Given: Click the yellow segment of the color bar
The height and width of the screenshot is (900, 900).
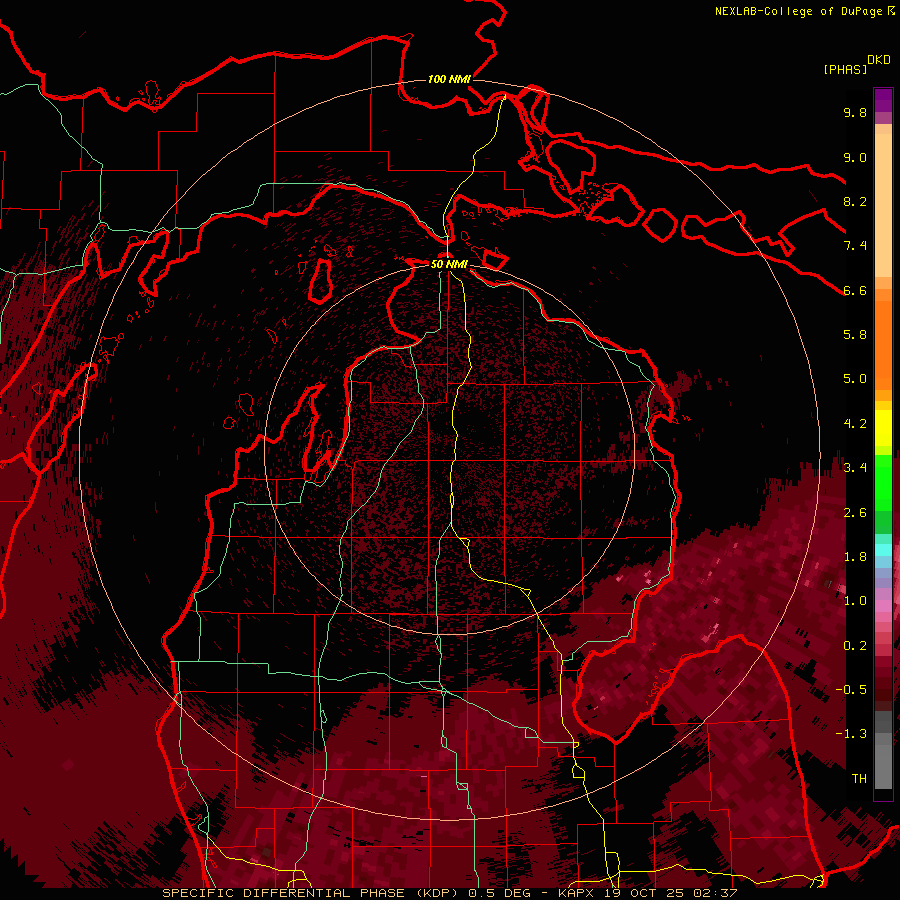Looking at the screenshot, I should 883,428.
